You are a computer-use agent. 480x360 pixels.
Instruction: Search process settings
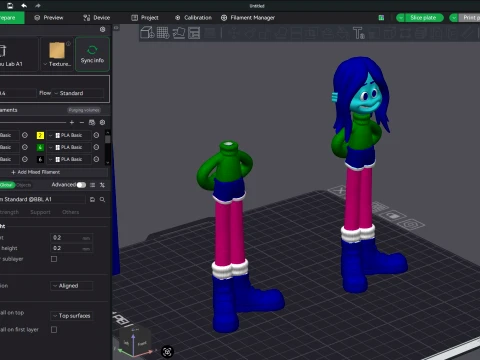(x=102, y=199)
